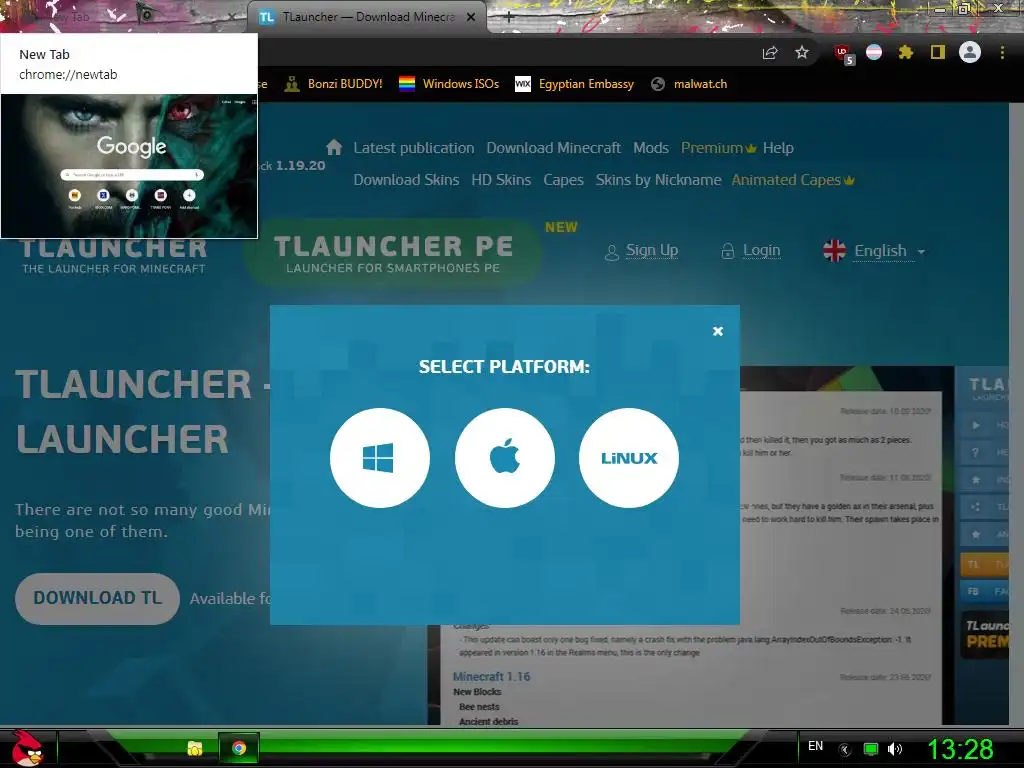Bookmark this page with the star icon
The width and height of the screenshot is (1024, 768).
coord(802,52)
